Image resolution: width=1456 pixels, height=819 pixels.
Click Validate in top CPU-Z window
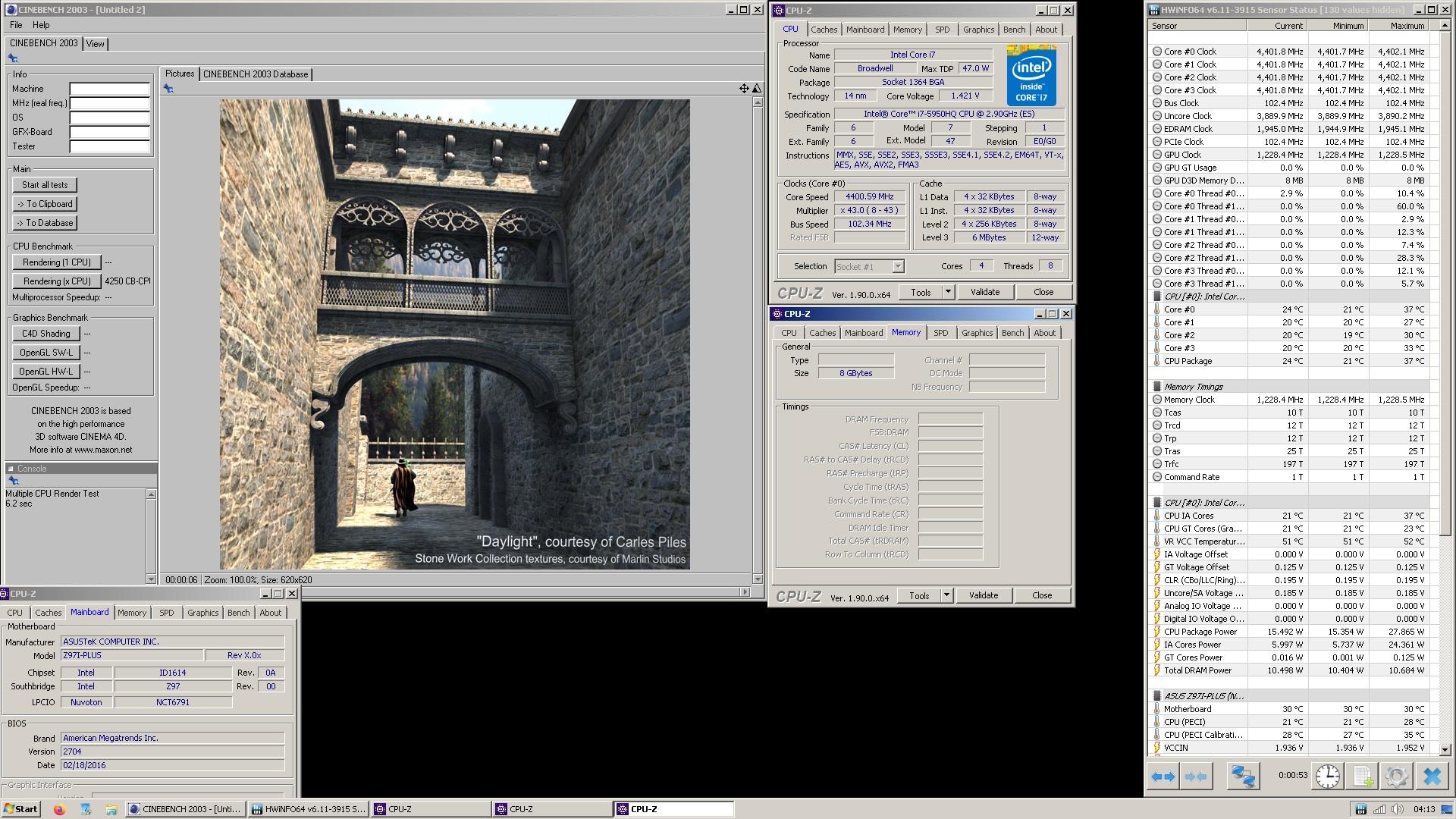(x=985, y=292)
